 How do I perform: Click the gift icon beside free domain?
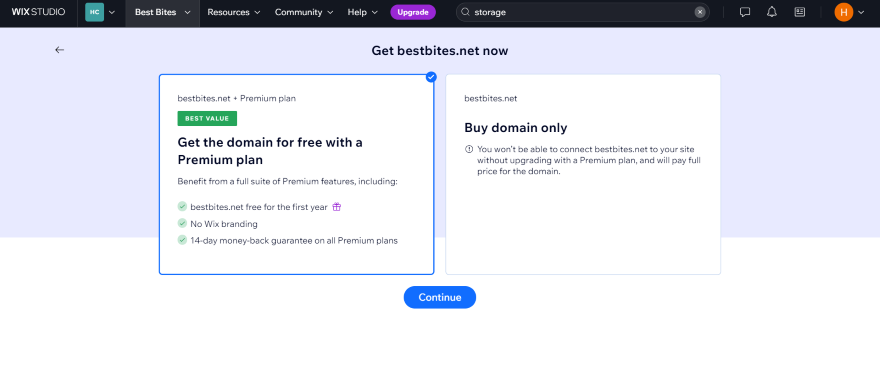(337, 206)
